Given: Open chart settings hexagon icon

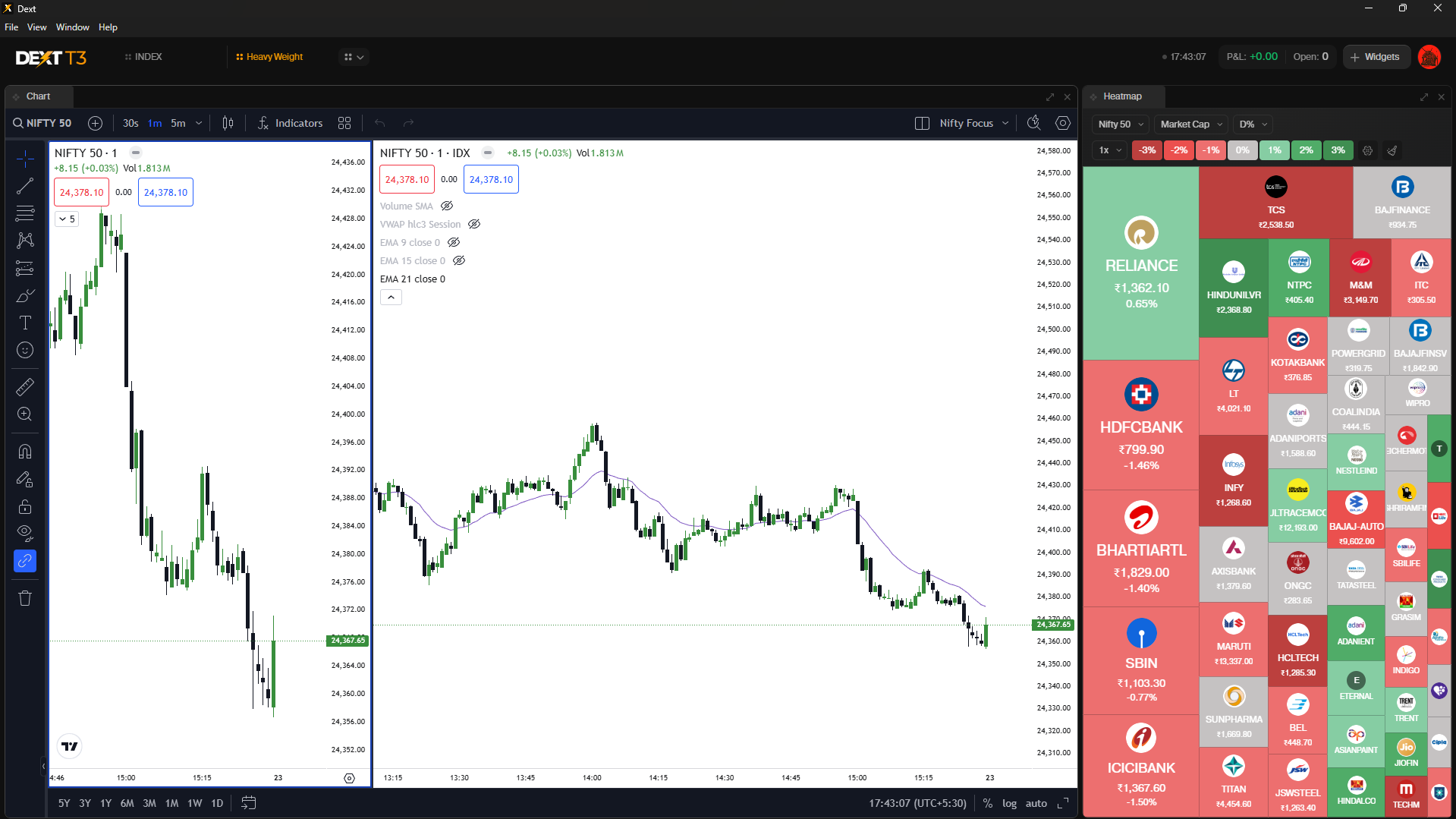Looking at the screenshot, I should (1063, 123).
